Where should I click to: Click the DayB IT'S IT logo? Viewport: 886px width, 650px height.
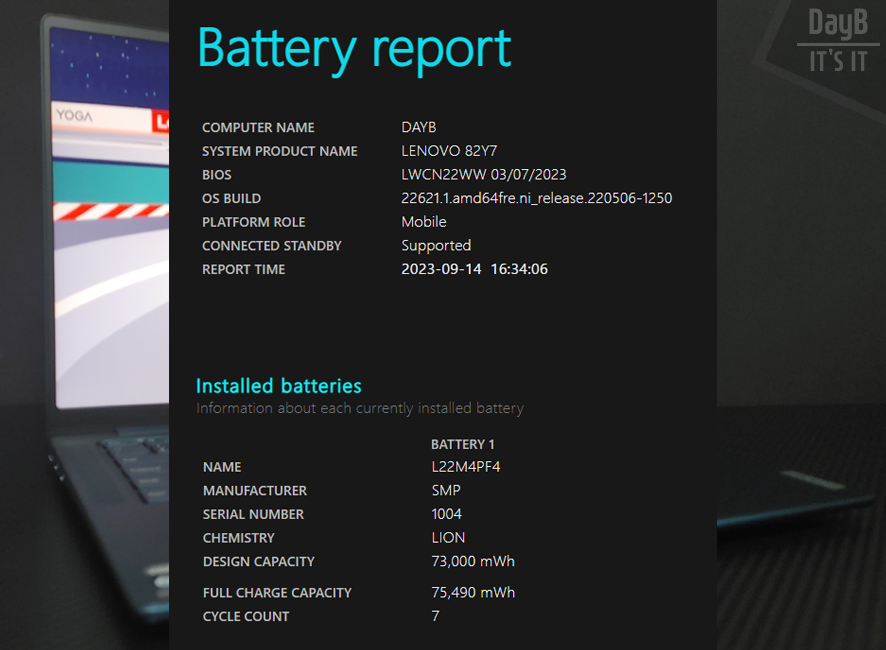coord(837,42)
